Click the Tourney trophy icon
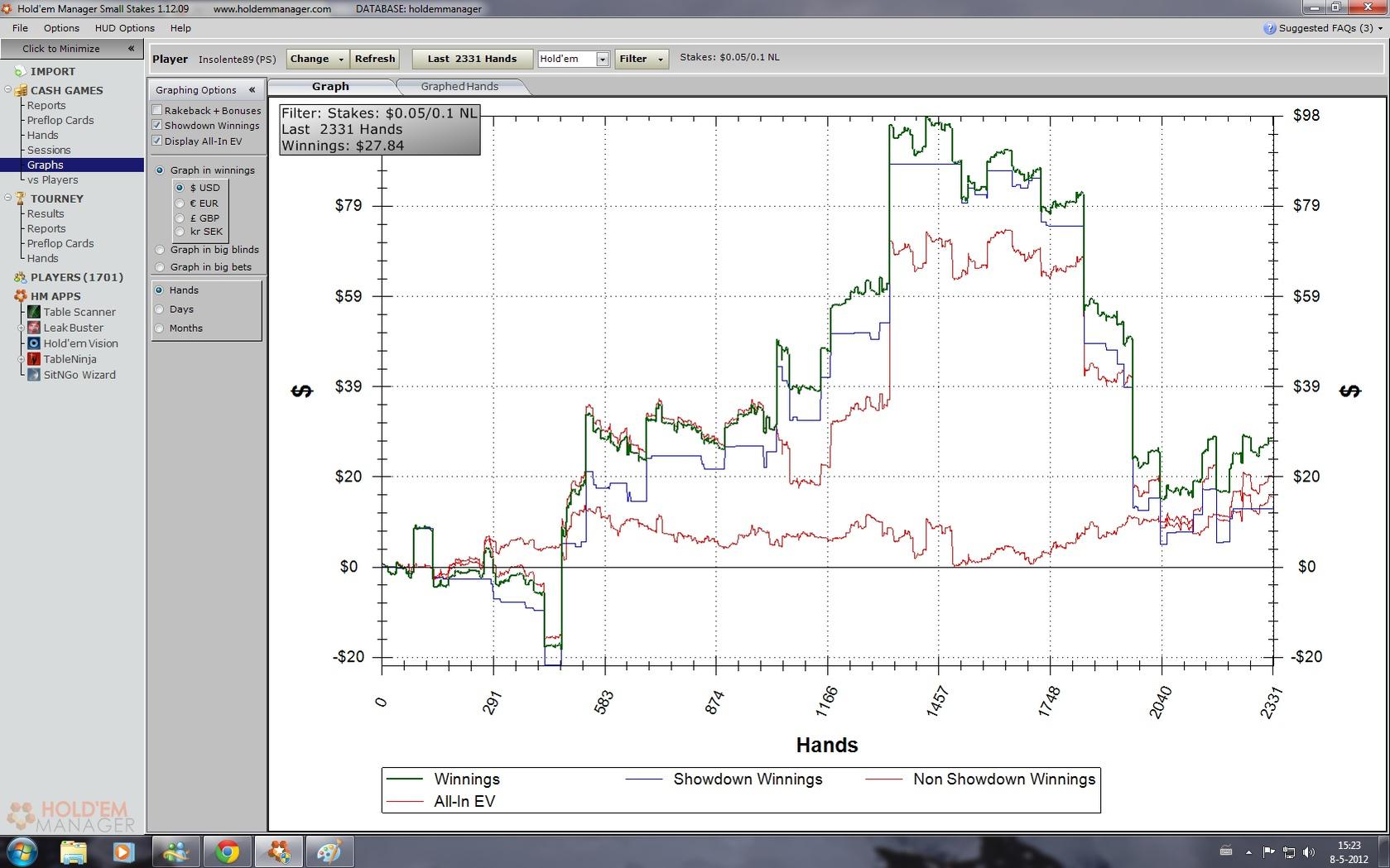1390x868 pixels. [x=21, y=199]
